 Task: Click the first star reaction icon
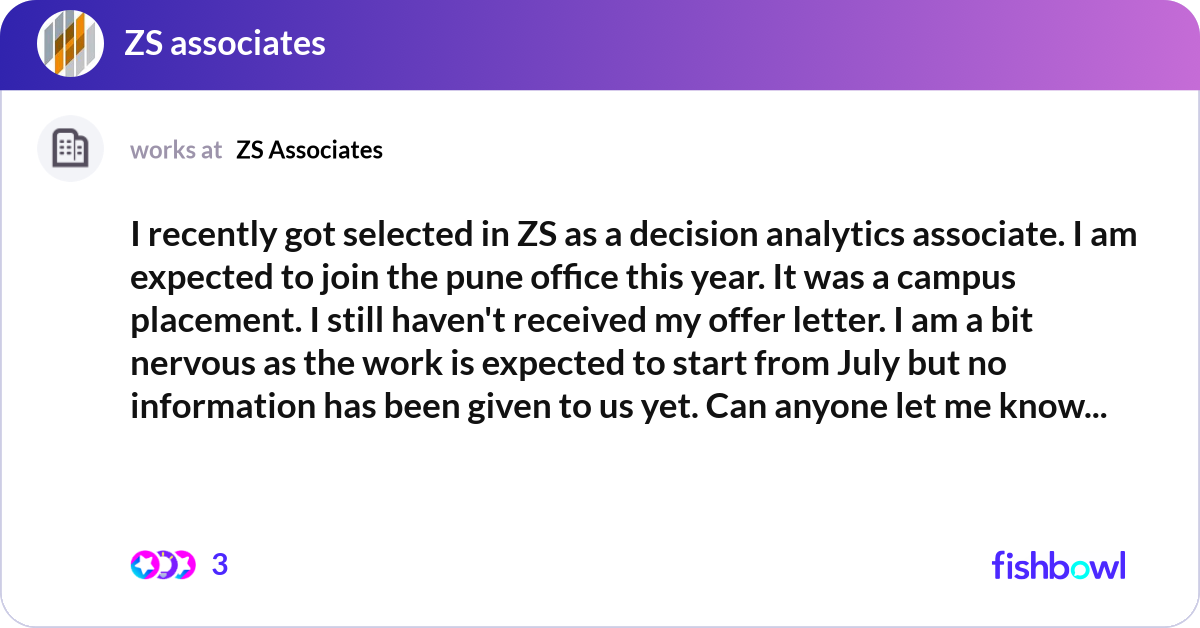tap(143, 565)
